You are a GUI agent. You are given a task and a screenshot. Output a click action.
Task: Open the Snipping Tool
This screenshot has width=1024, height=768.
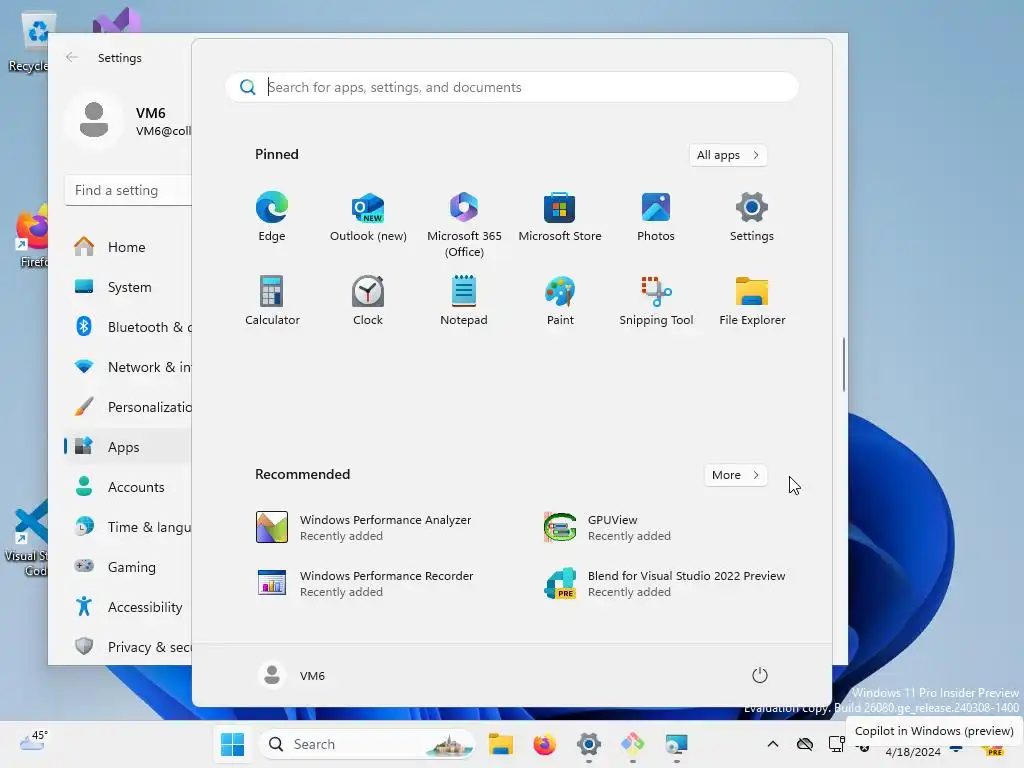(x=656, y=300)
